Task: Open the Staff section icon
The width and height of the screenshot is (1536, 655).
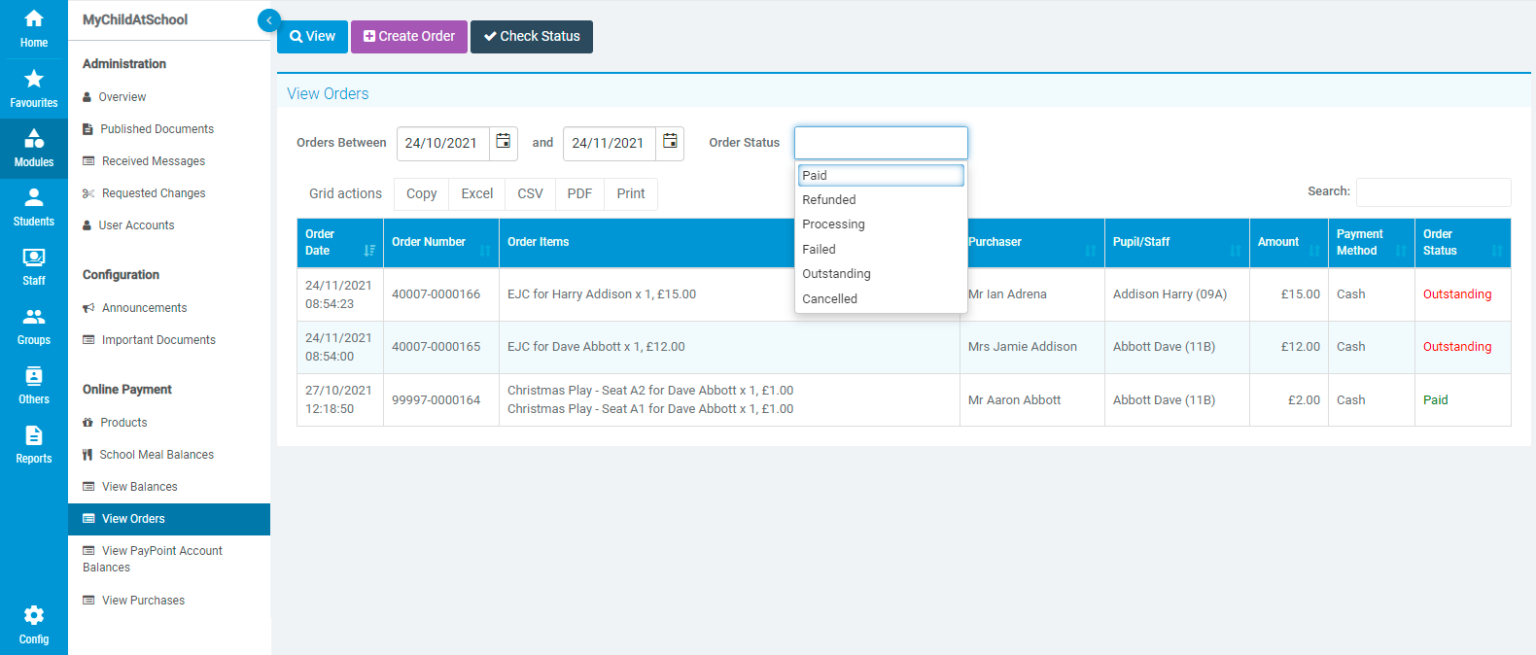Action: (33, 256)
